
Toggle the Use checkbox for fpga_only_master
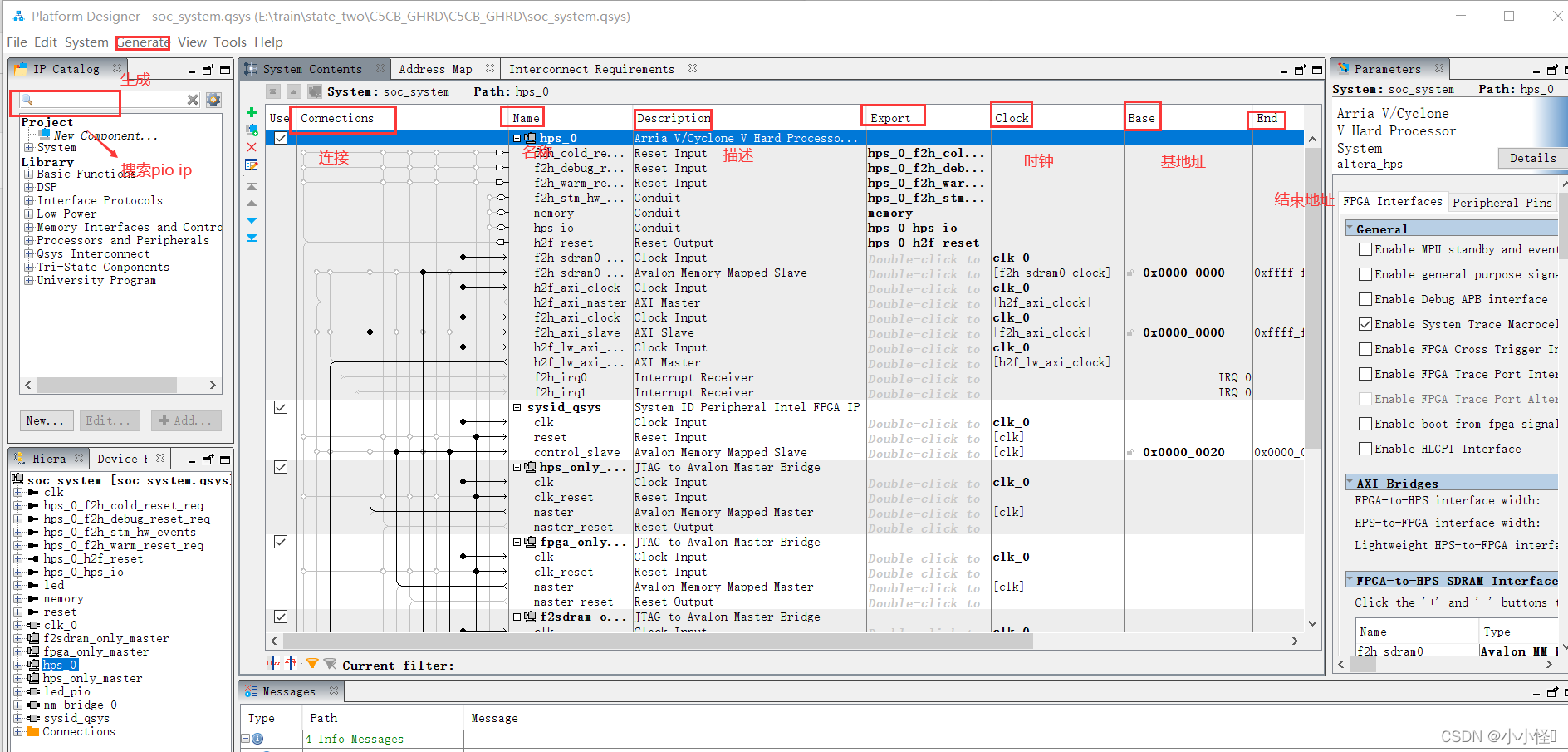(x=281, y=542)
